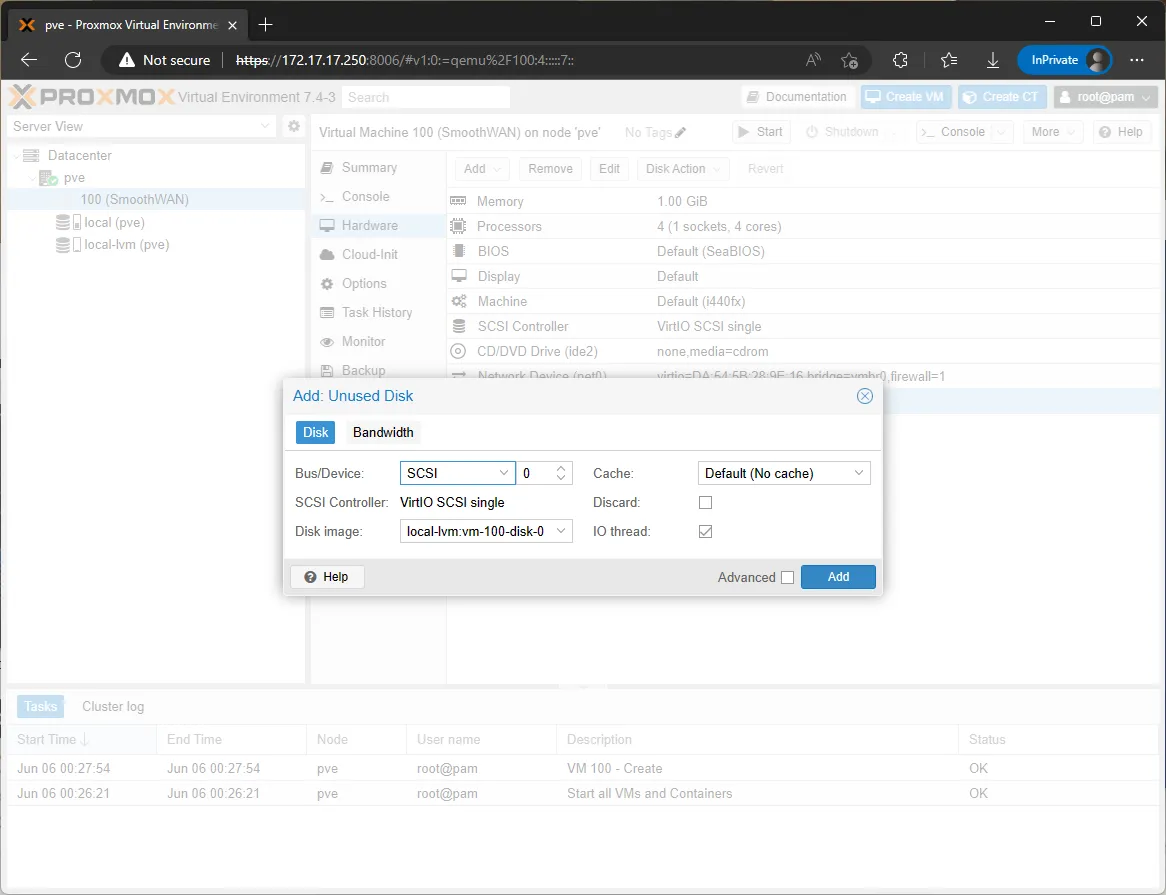Click the Help button in dialog
Screen dimensions: 1166x895
click(x=327, y=577)
